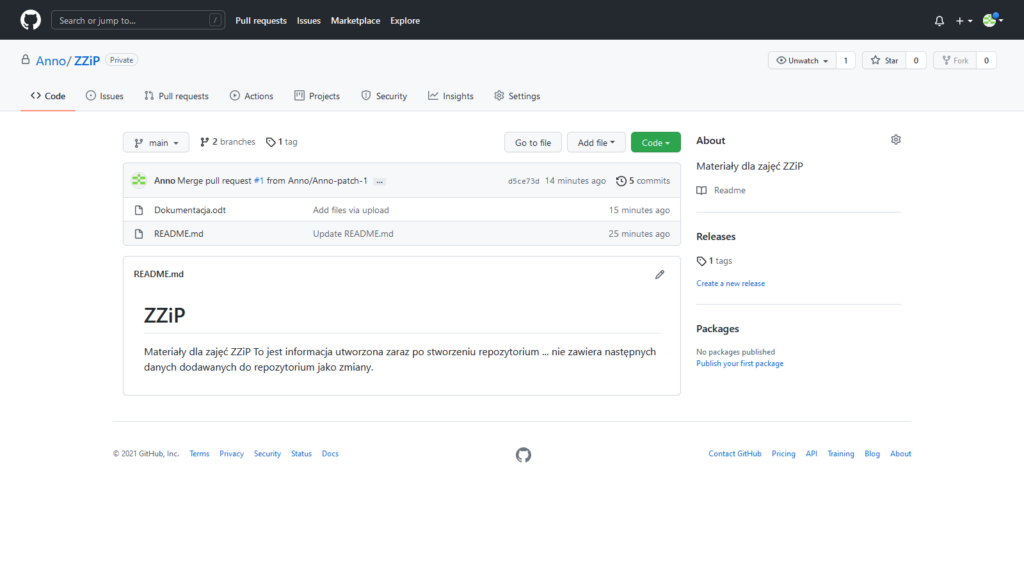The width and height of the screenshot is (1024, 576).
Task: Open the main branch dropdown
Action: 156,143
